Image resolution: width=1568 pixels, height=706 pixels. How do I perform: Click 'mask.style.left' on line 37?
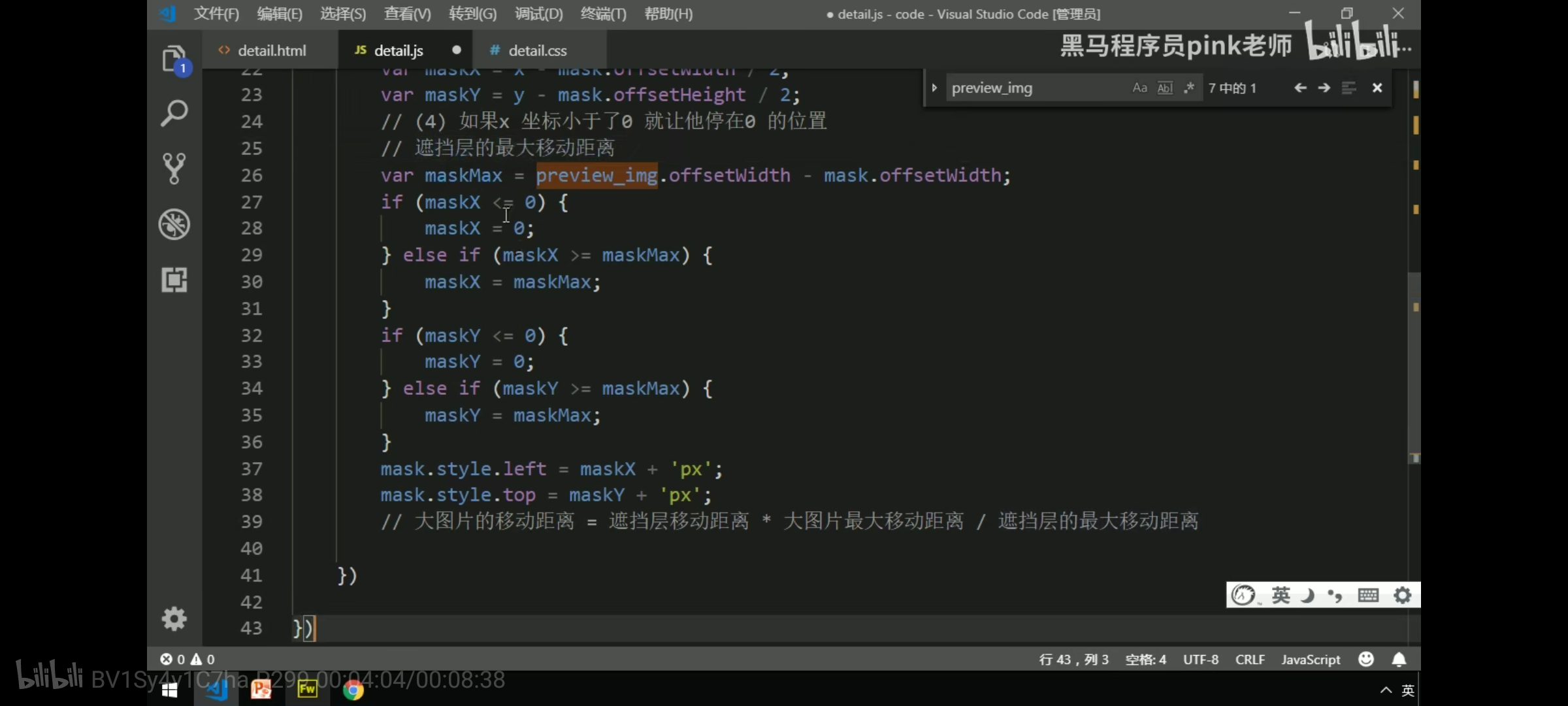463,469
